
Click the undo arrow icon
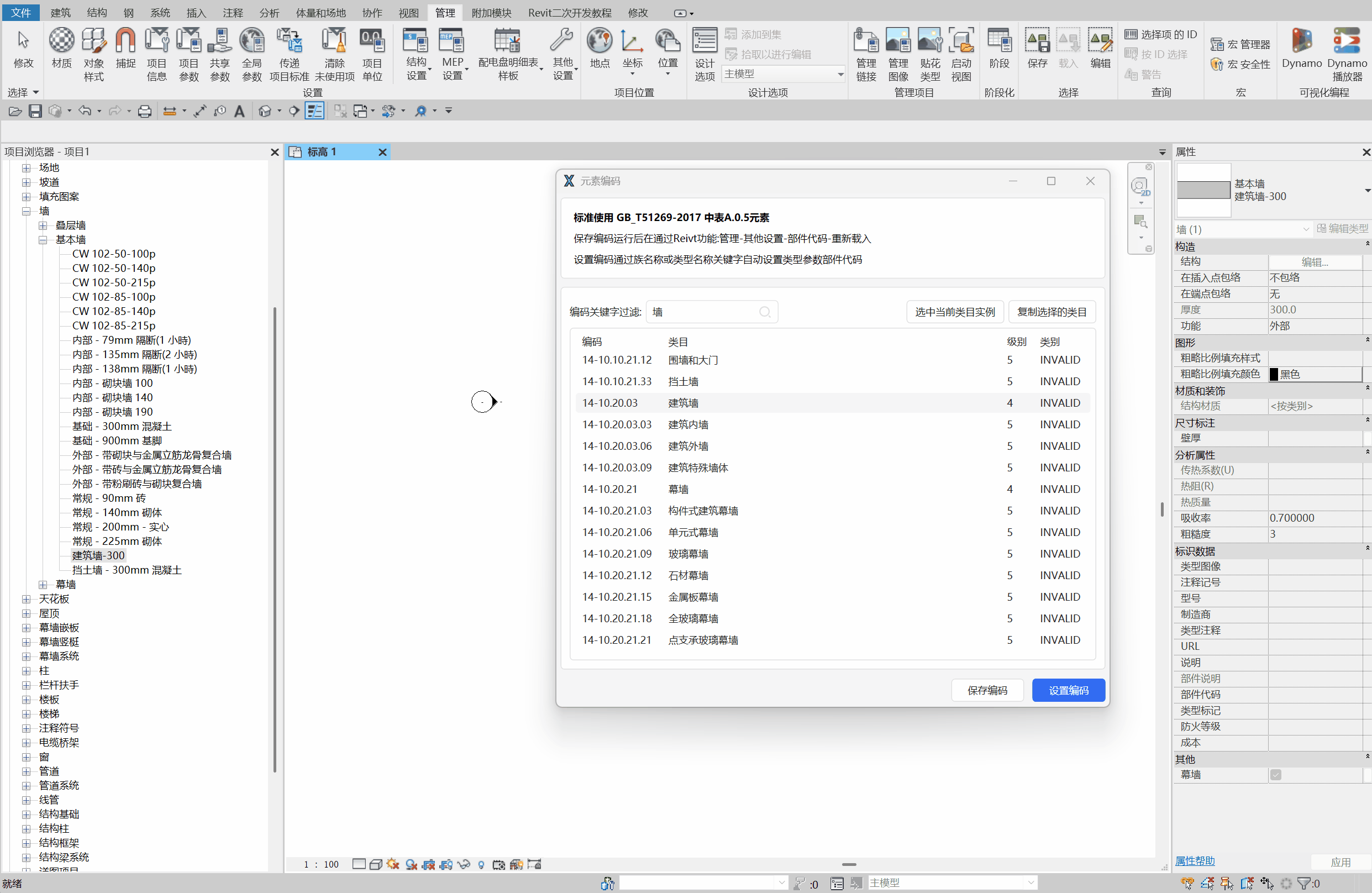click(x=85, y=110)
